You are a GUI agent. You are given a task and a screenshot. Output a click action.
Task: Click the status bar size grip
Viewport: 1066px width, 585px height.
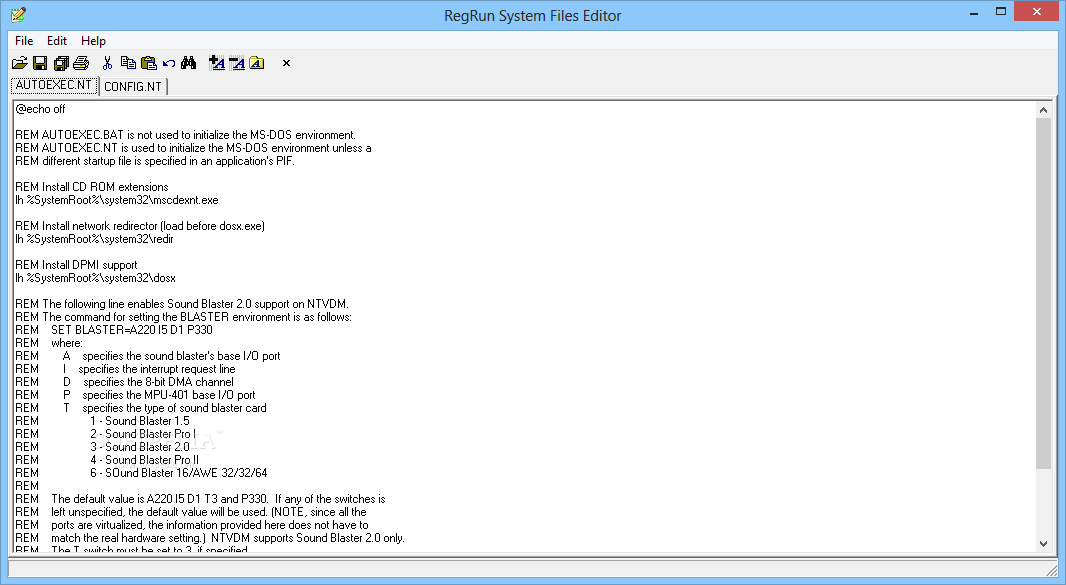tap(1051, 569)
